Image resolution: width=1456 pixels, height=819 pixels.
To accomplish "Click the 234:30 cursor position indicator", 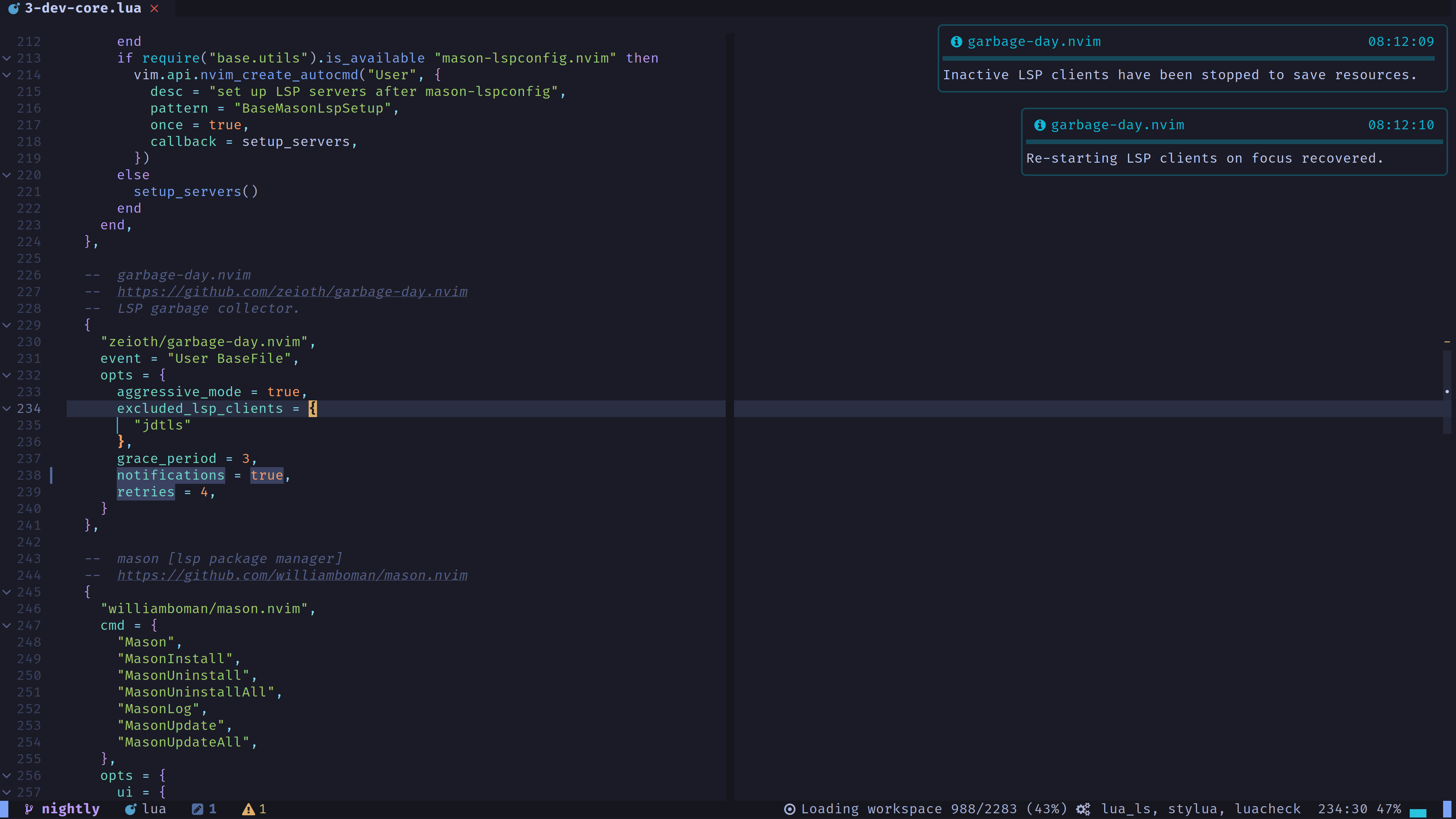I will (1342, 809).
